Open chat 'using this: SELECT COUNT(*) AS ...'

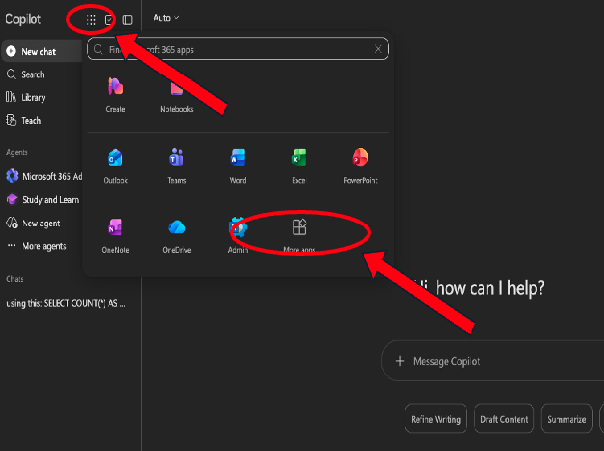(x=66, y=303)
